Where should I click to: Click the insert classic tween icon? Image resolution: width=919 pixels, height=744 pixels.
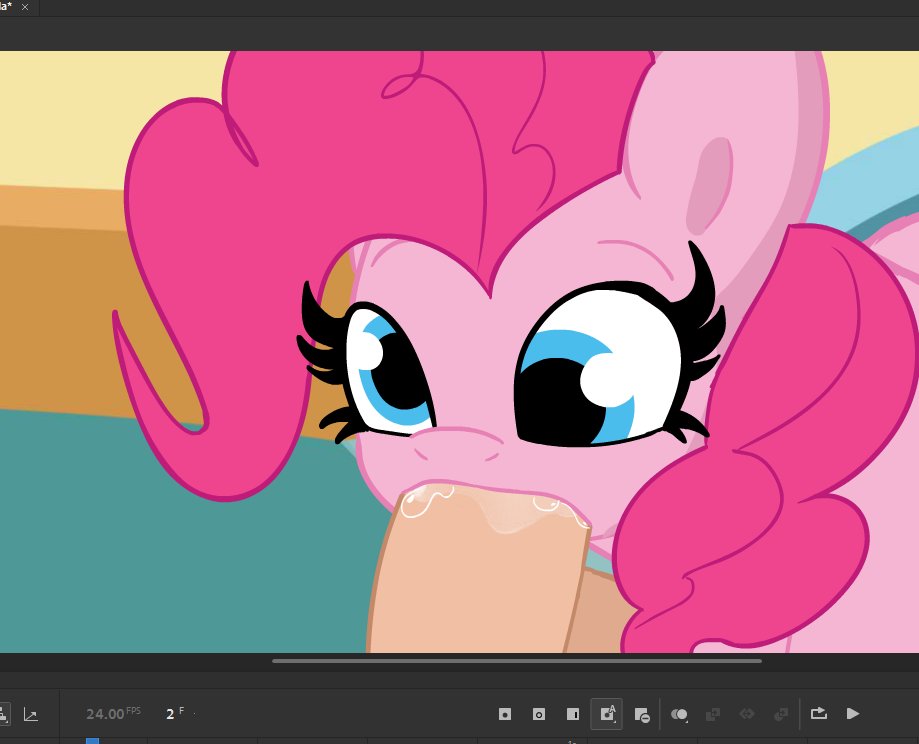tap(713, 714)
